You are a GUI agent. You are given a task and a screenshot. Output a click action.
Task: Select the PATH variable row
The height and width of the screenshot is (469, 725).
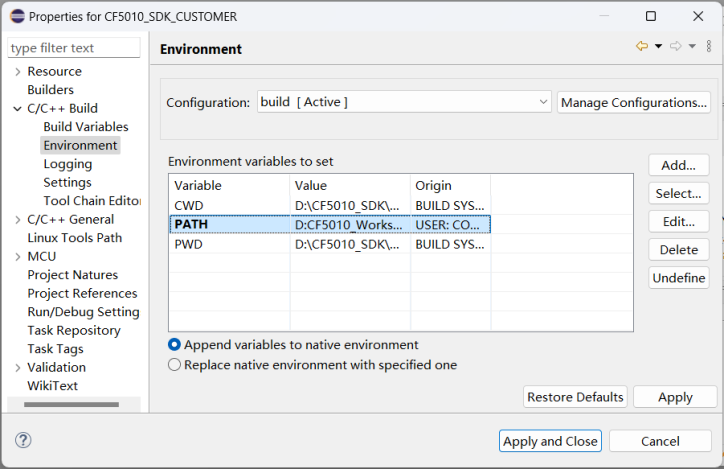coord(330,225)
